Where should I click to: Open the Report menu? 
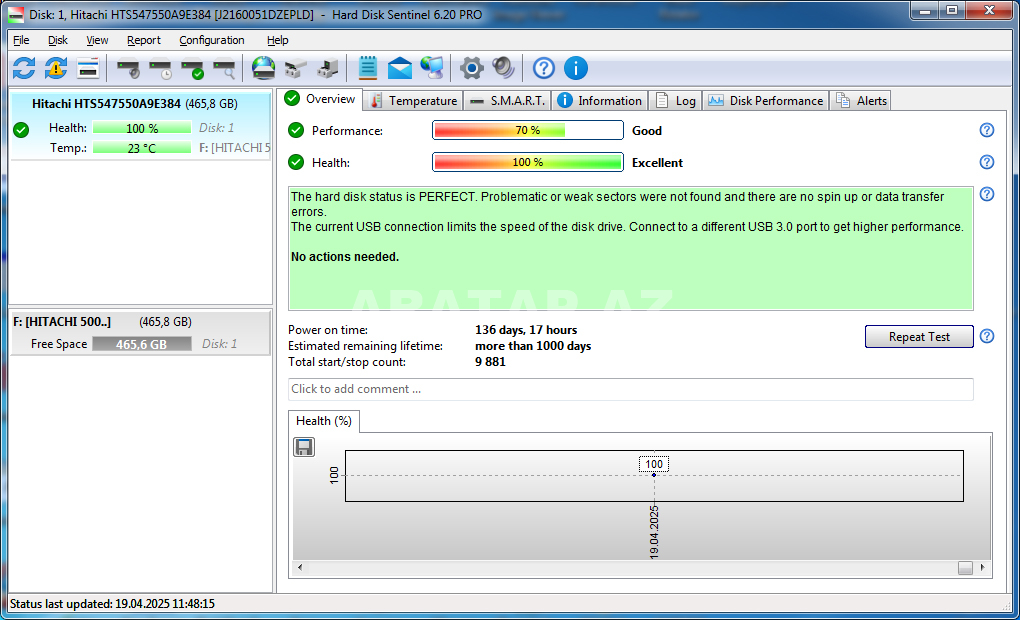click(x=144, y=40)
